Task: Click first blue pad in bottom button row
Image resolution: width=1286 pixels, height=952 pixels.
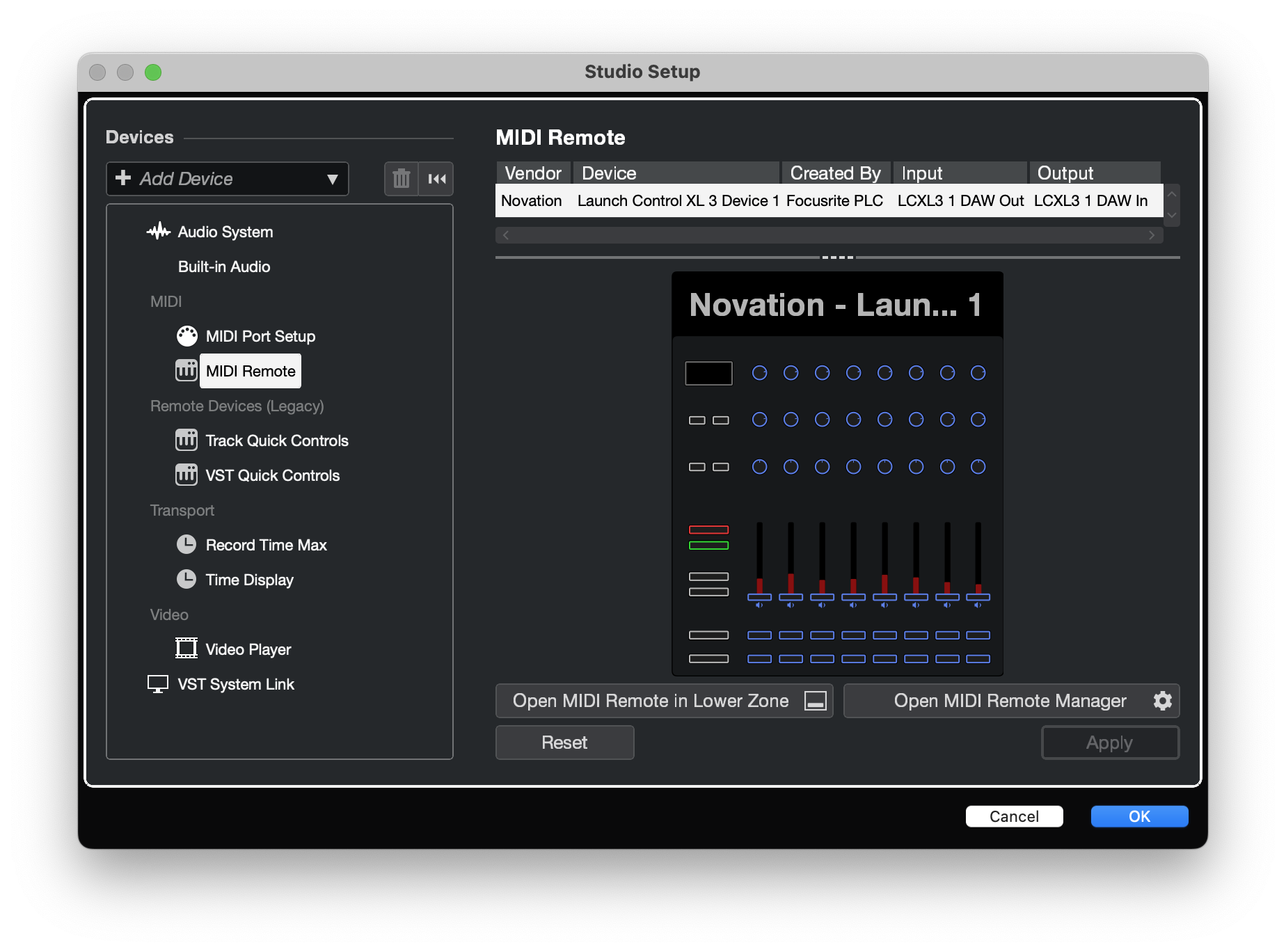Action: (759, 659)
